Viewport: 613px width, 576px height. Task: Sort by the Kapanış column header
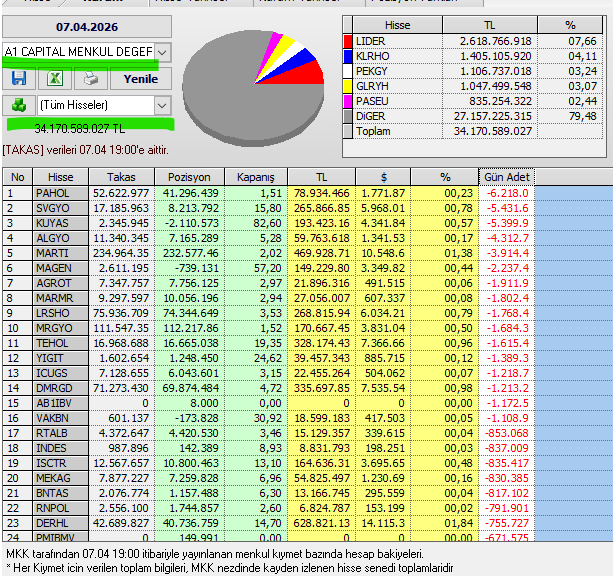256,177
